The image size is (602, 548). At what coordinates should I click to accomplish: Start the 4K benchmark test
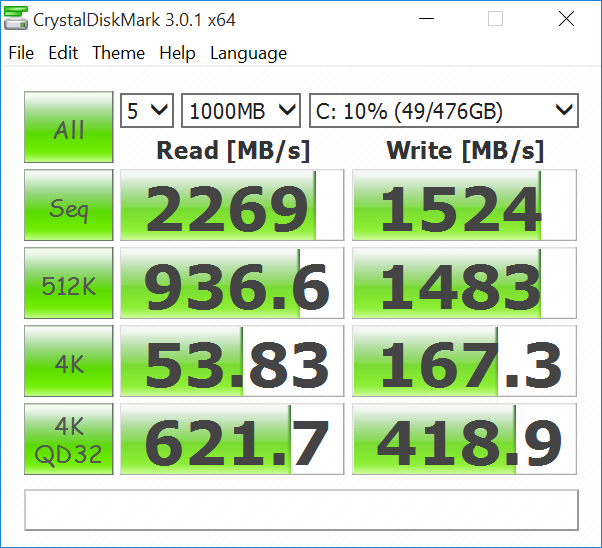coord(69,361)
